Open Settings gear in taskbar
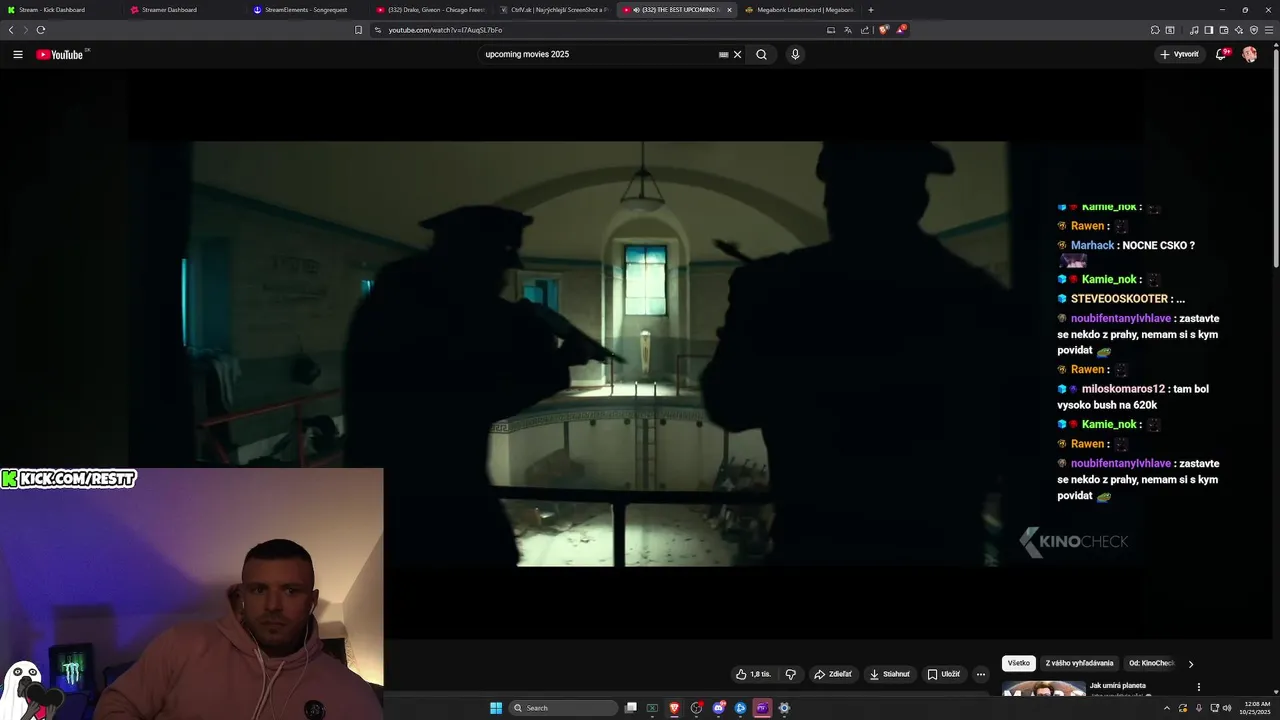 point(784,708)
